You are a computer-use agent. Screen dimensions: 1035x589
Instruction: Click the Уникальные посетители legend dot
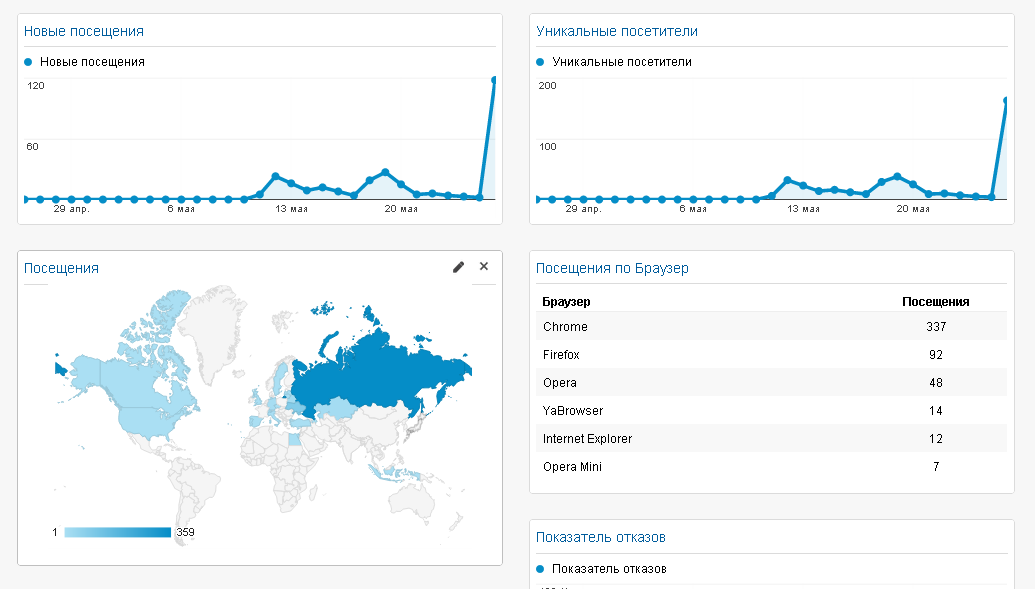tap(540, 62)
